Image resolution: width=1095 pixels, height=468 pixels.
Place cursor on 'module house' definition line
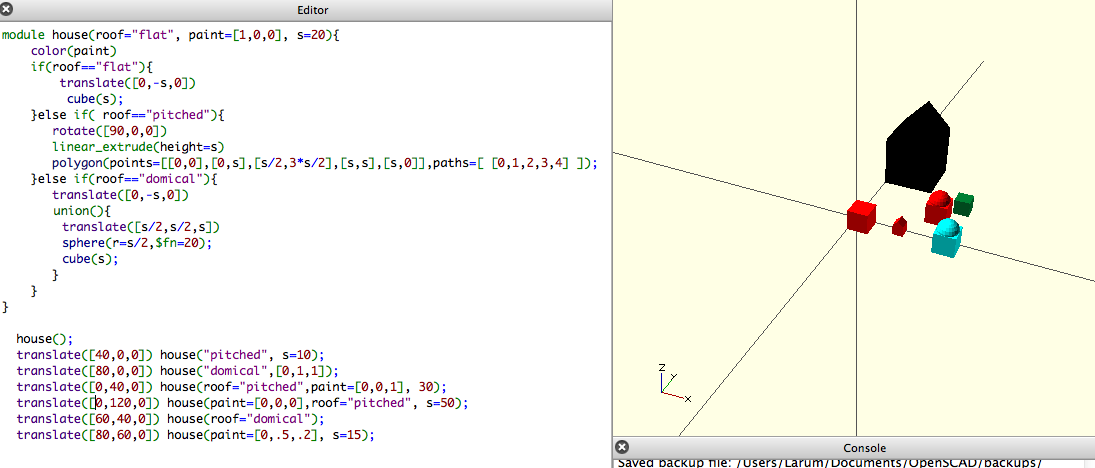170,34
